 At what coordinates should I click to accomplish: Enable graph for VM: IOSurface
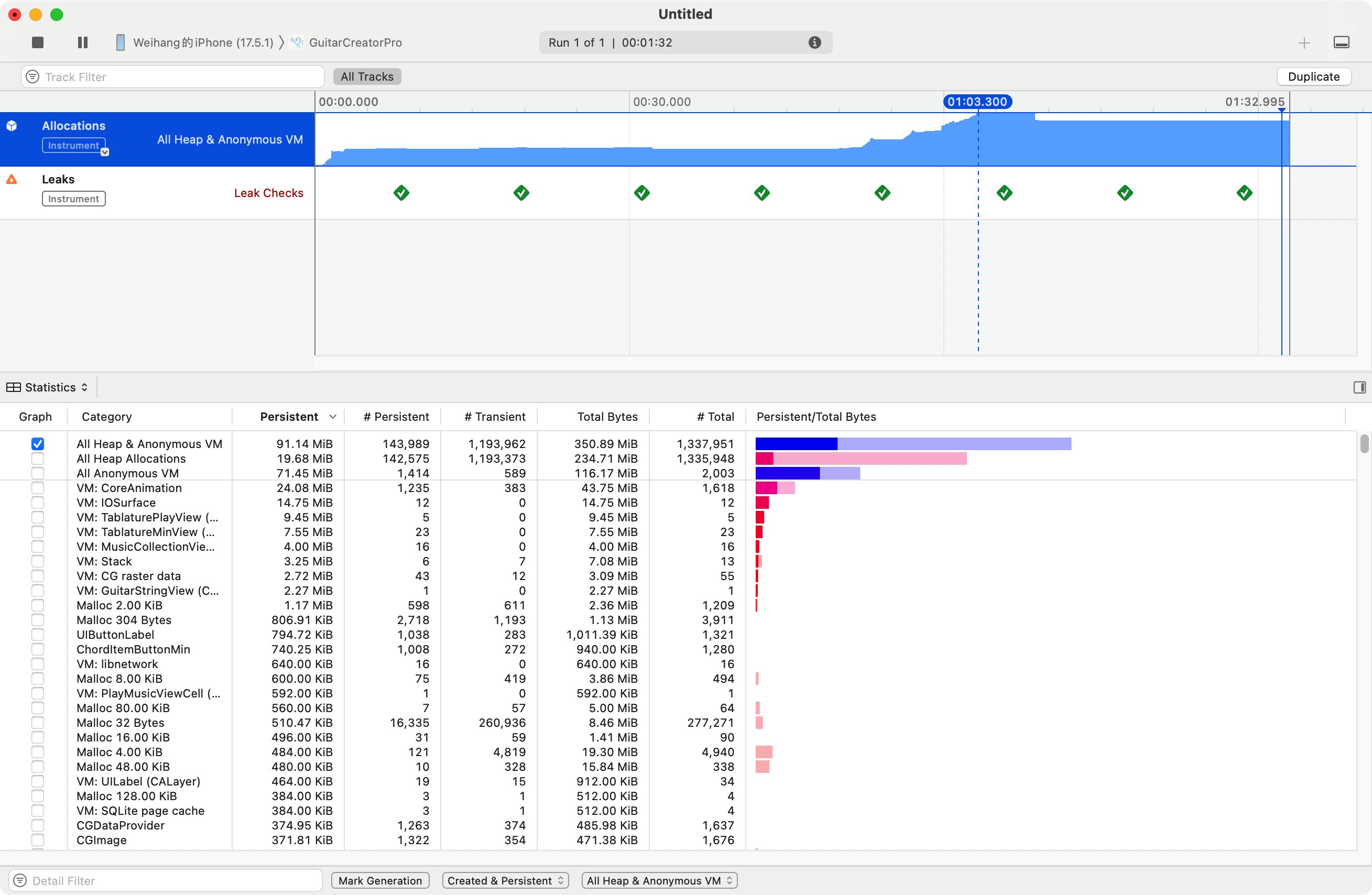(38, 503)
